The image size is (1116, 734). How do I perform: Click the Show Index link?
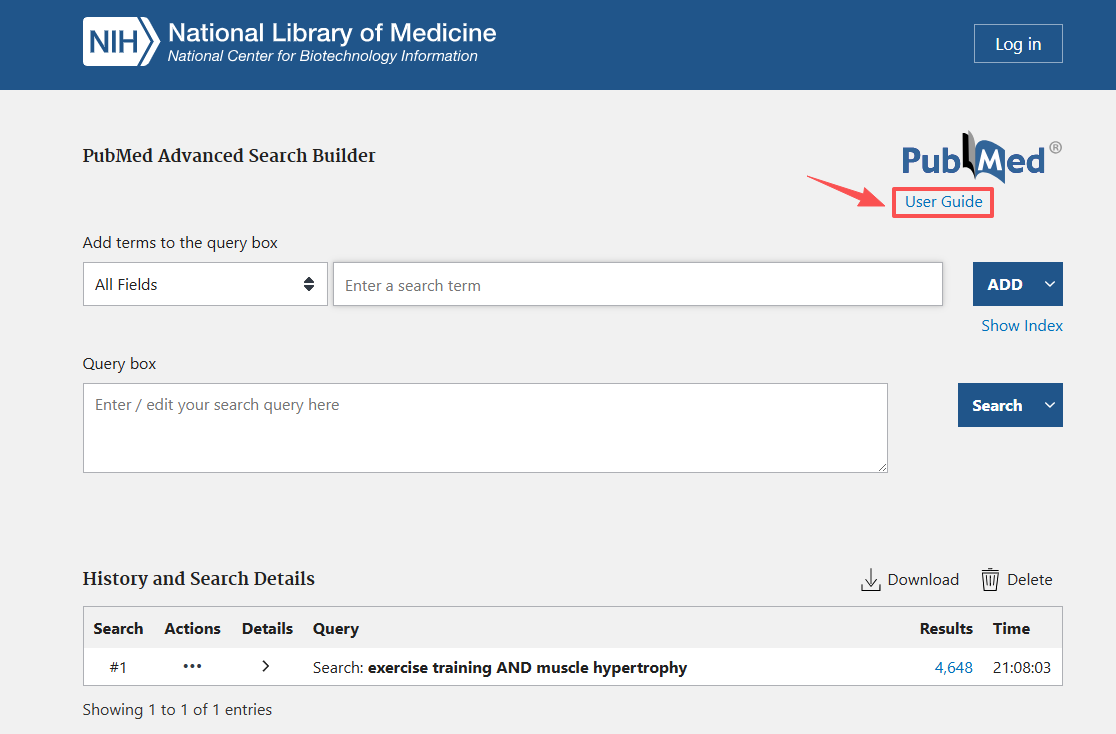click(1021, 326)
